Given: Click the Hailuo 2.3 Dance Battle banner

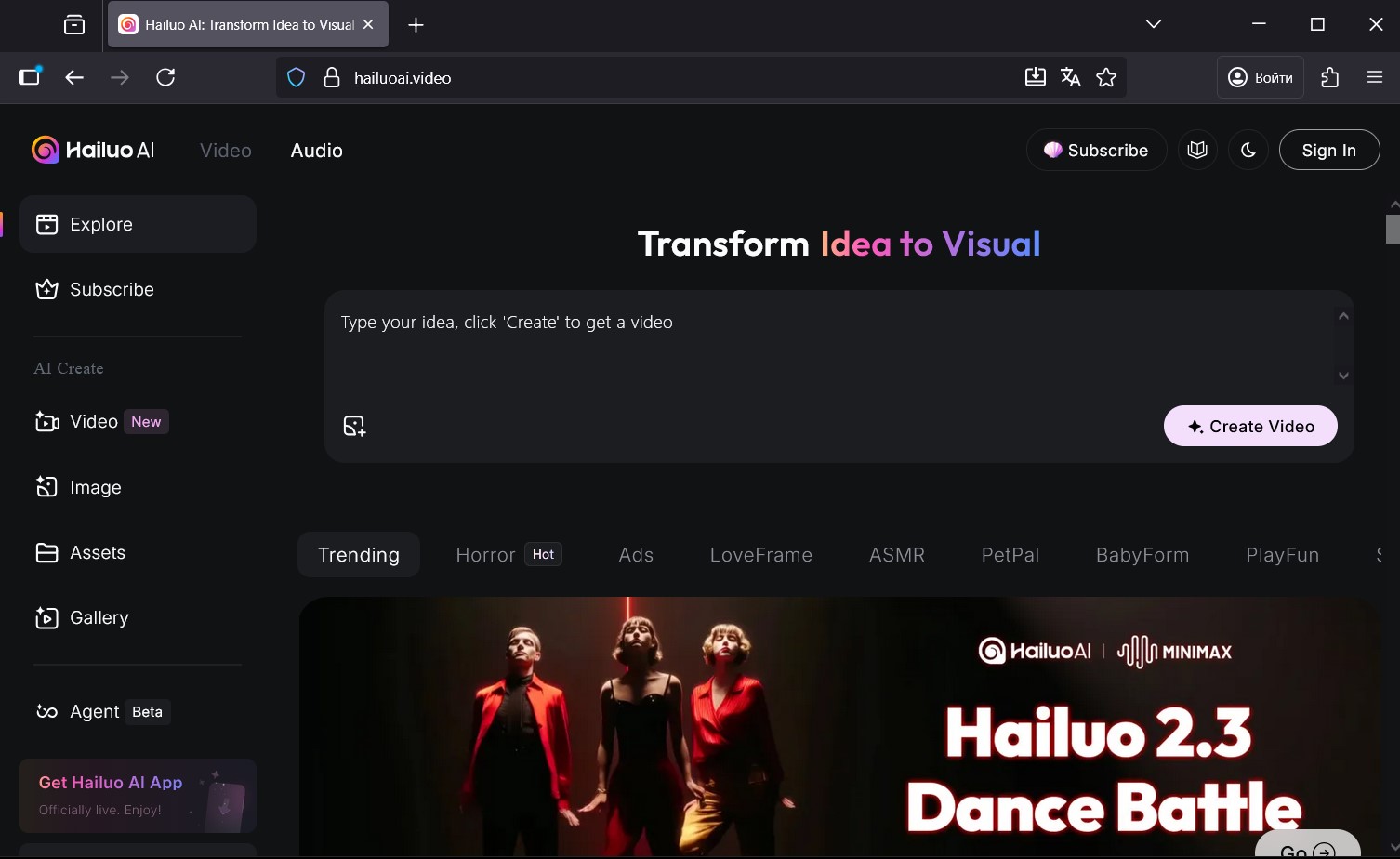Looking at the screenshot, I should (x=837, y=725).
